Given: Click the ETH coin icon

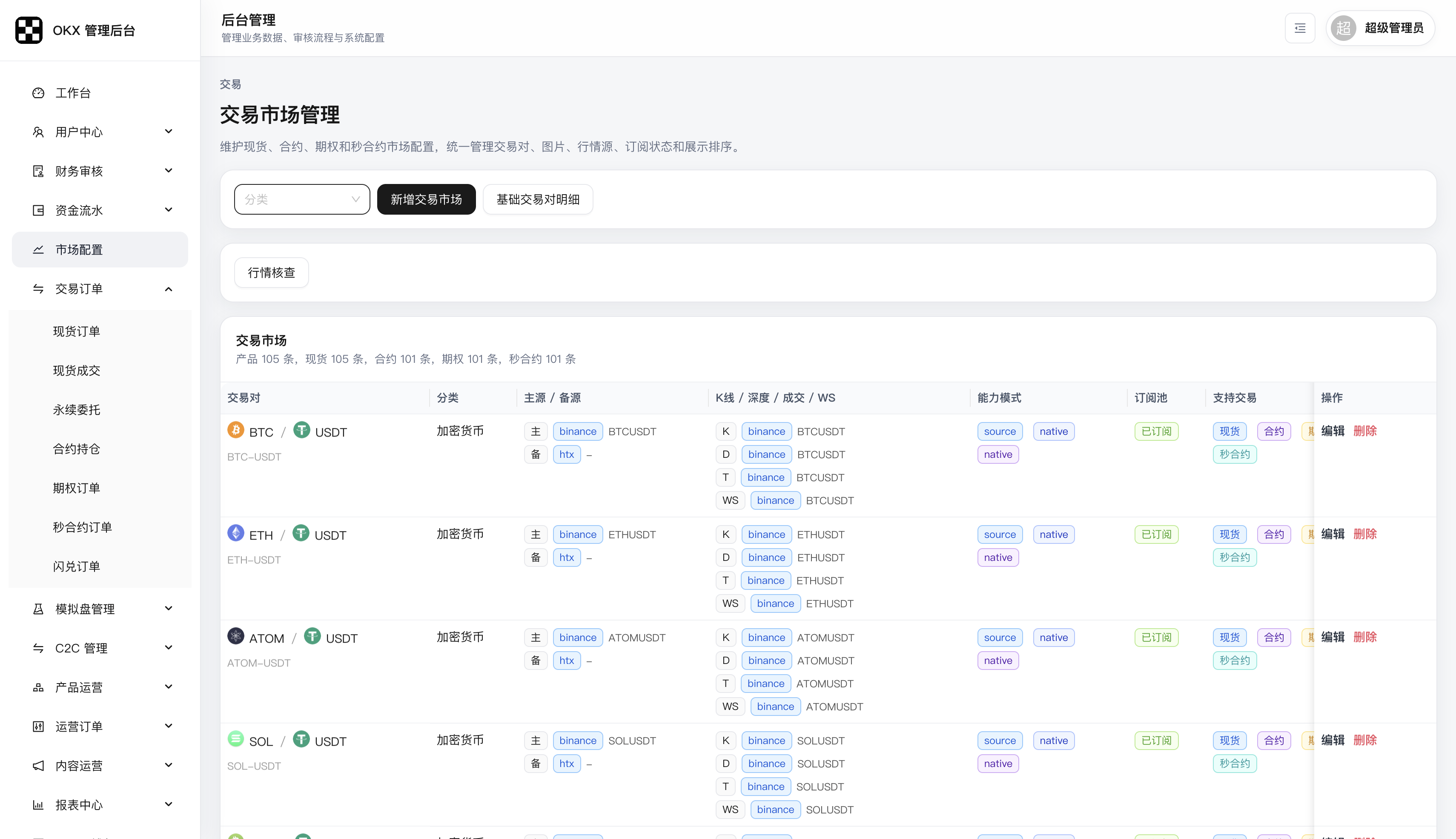Looking at the screenshot, I should click(x=235, y=533).
